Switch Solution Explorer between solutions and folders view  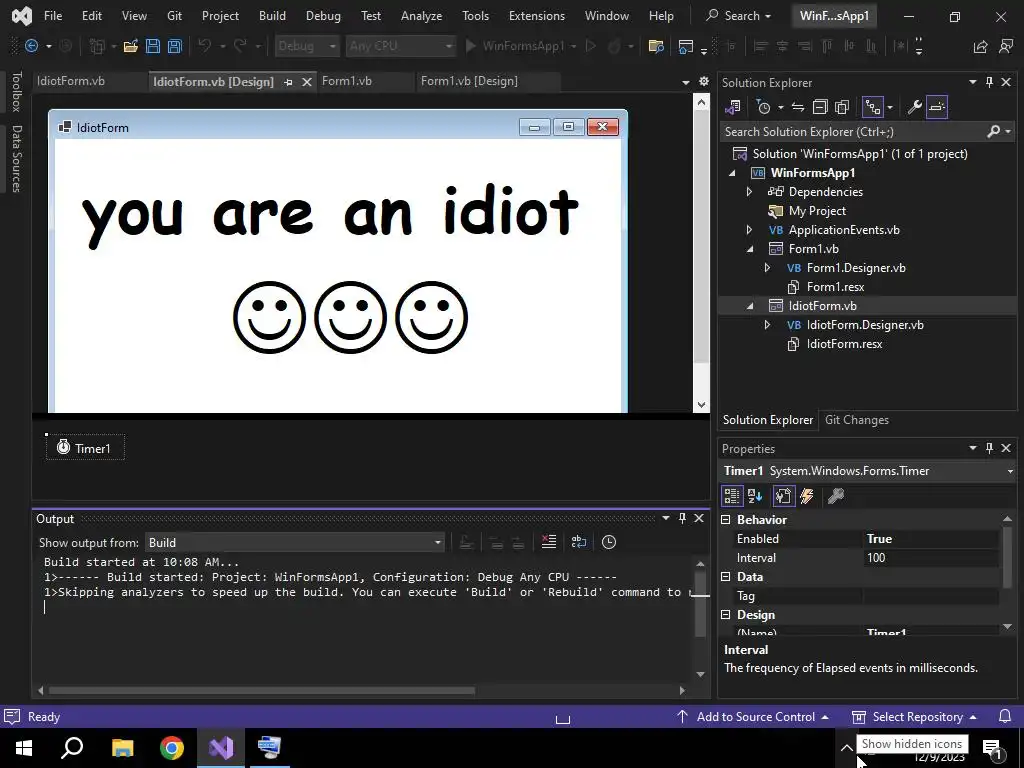click(x=733, y=107)
